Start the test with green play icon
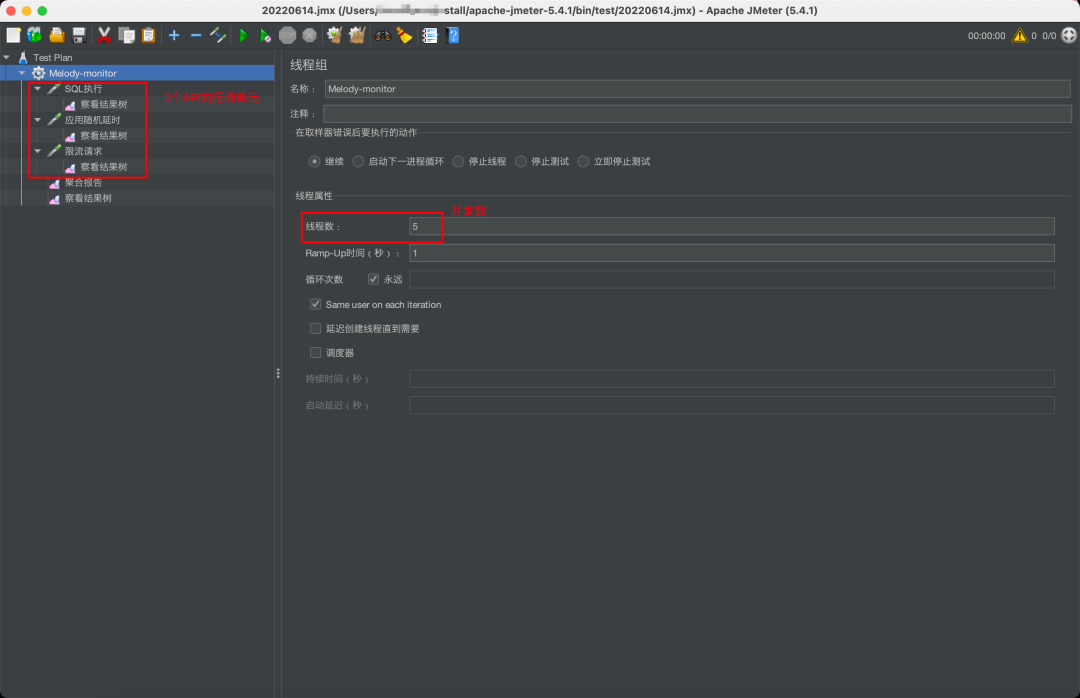 click(243, 35)
